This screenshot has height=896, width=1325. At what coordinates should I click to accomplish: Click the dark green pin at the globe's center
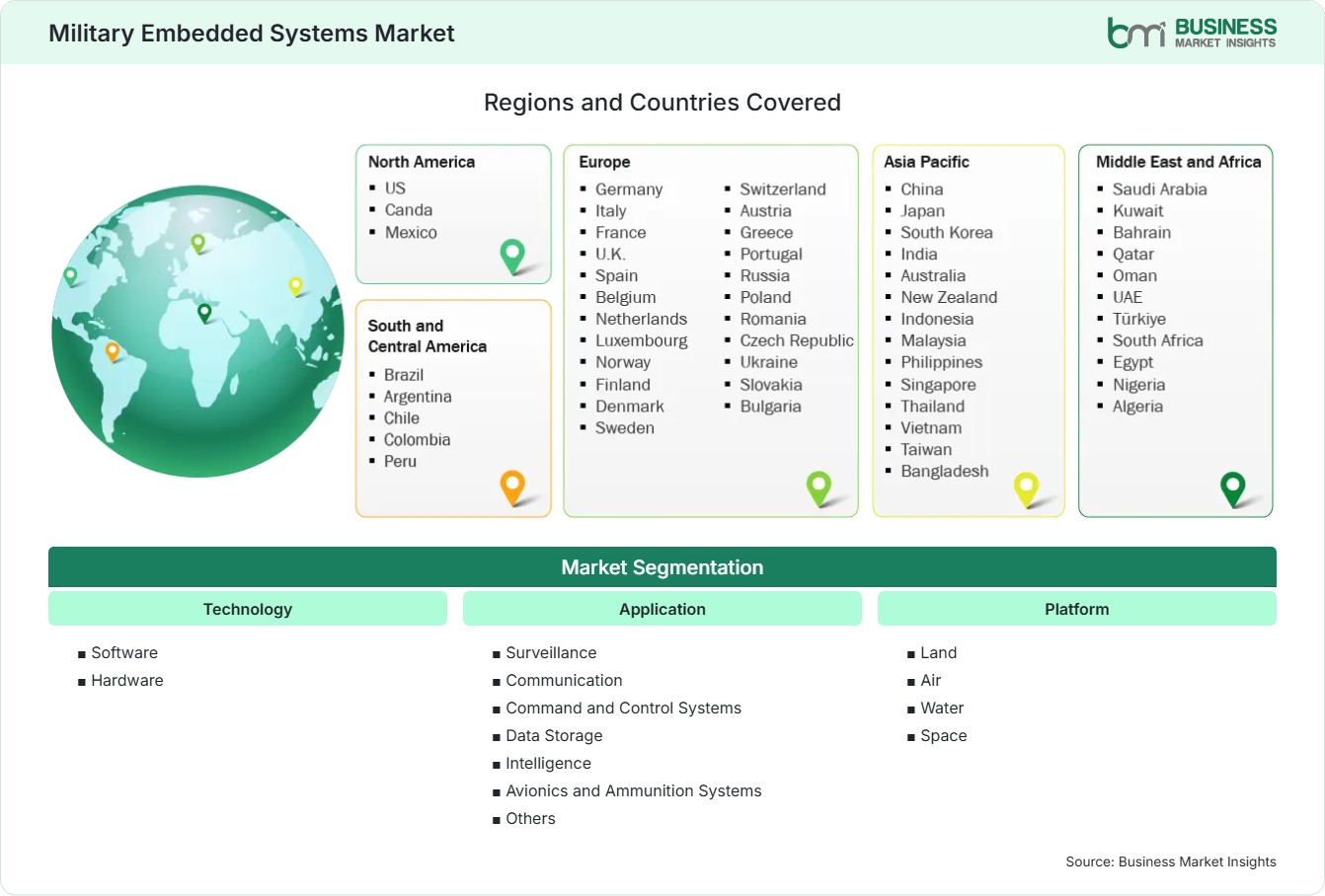pos(204,313)
